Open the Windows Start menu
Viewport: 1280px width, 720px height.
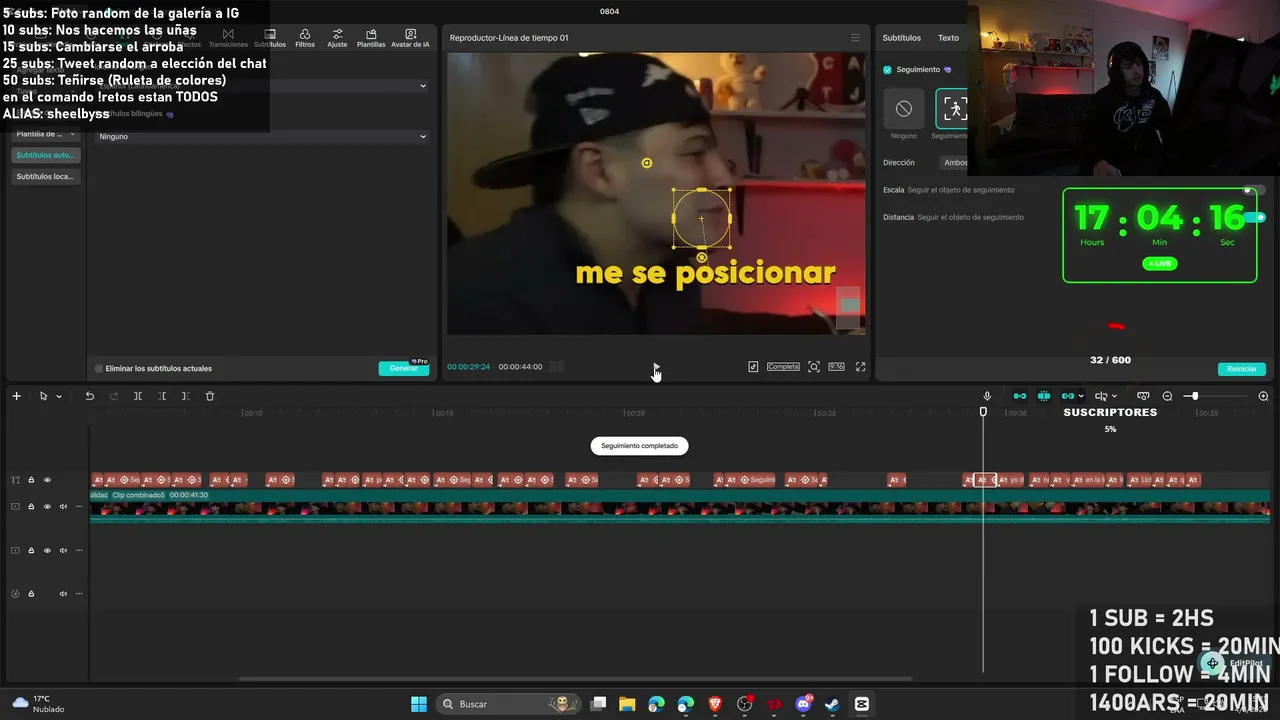[x=419, y=704]
